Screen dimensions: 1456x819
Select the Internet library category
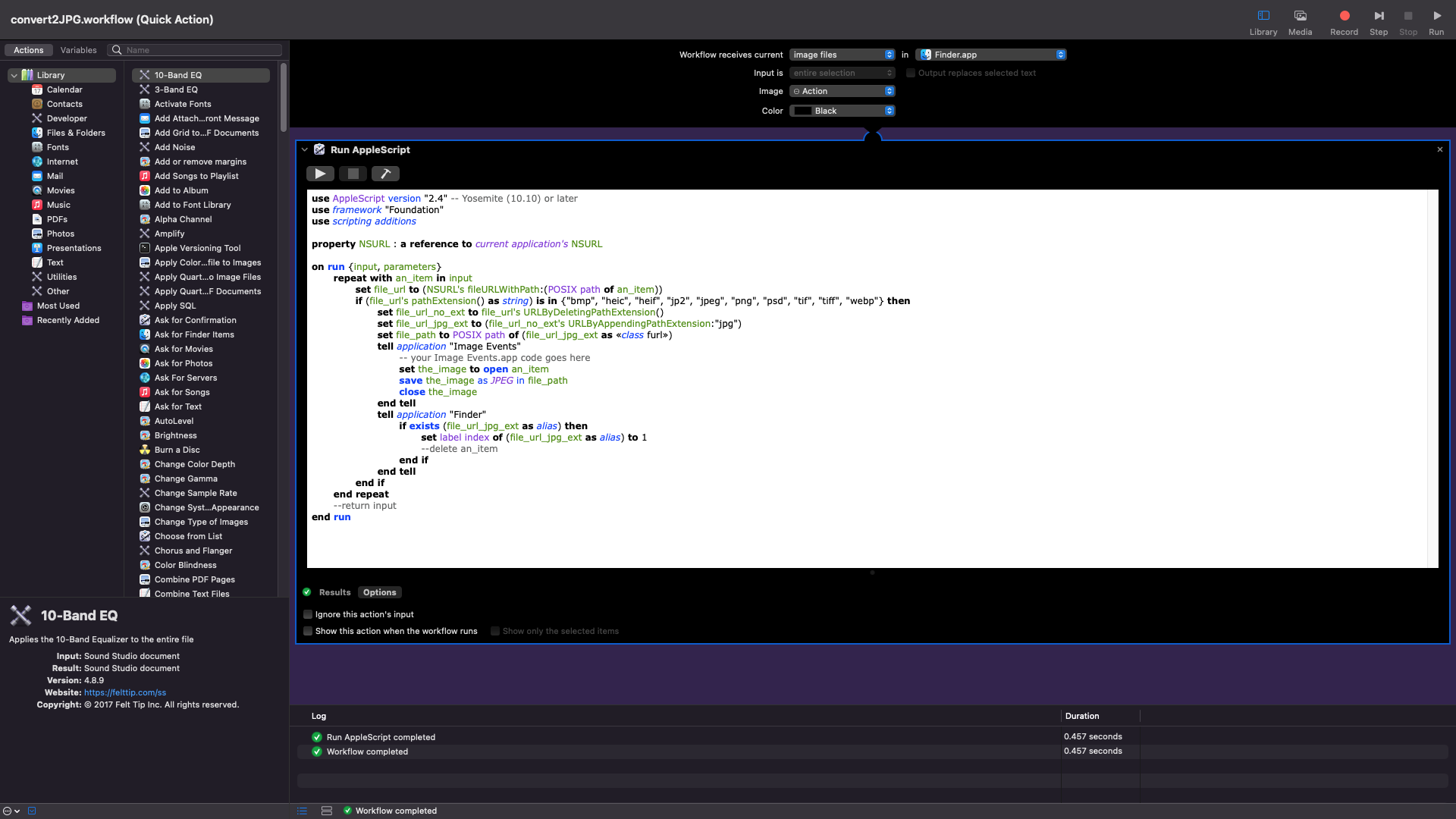62,162
